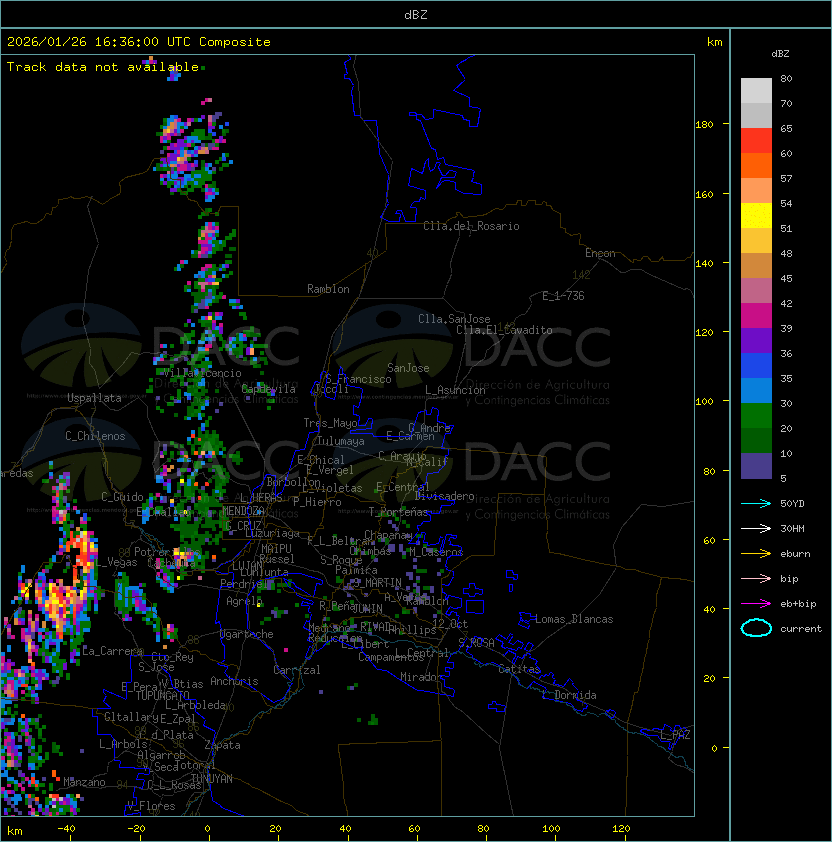Click the 'Clla.del_Rosario' map label
The image size is (832, 842).
pos(471,226)
